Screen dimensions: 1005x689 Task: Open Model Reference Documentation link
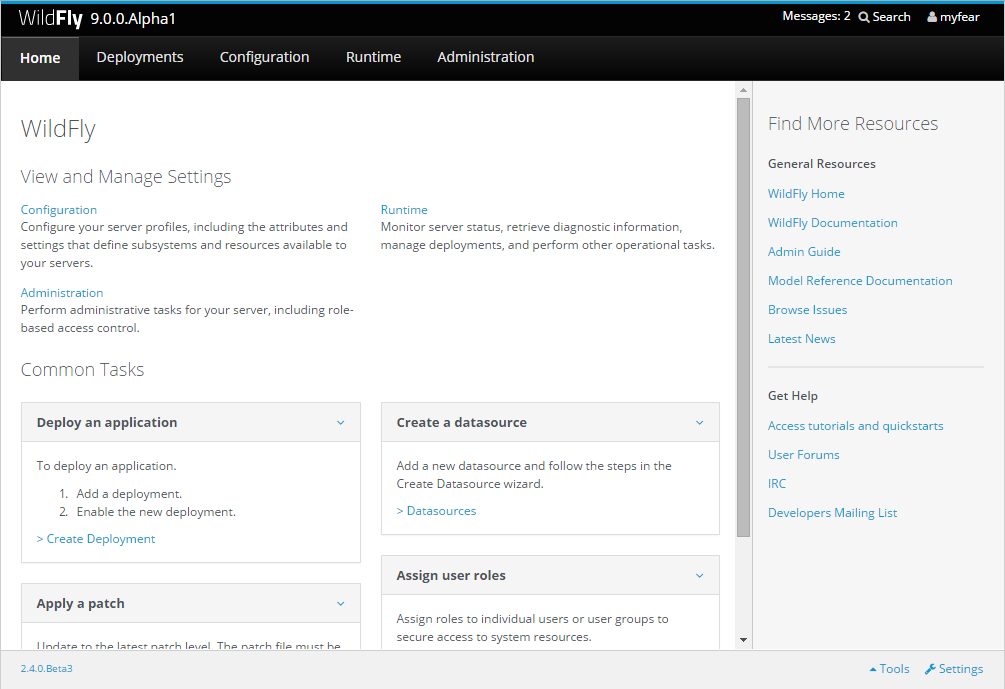(860, 281)
